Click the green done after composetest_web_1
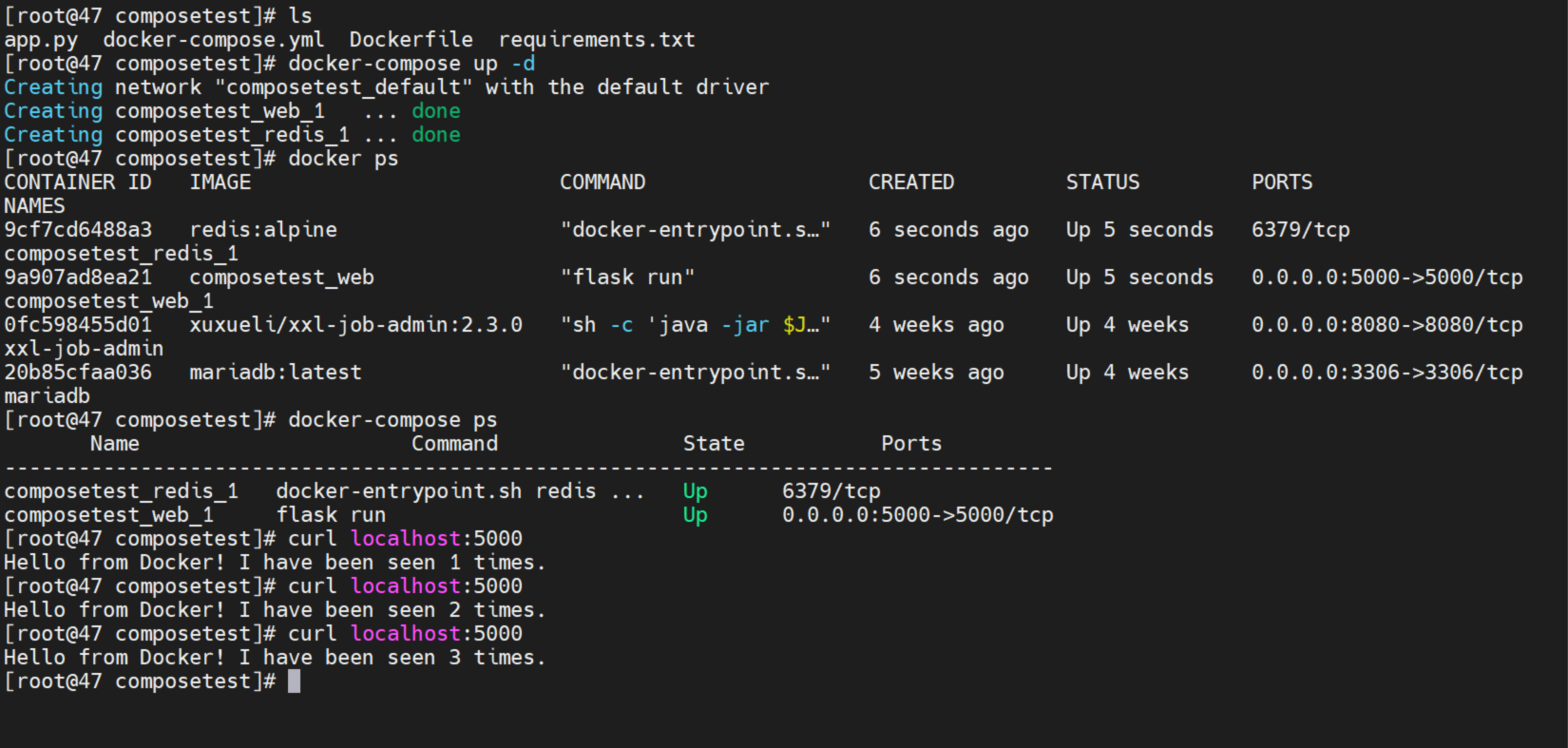The image size is (1568, 748). (x=435, y=111)
